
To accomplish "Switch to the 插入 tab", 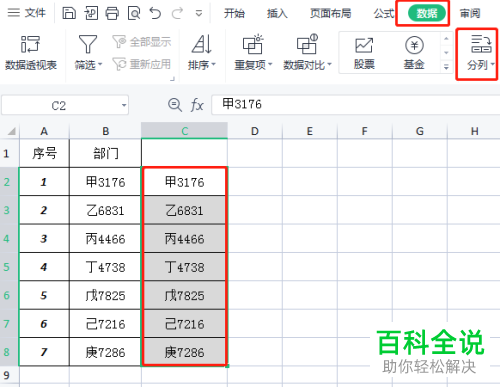I will pos(277,13).
